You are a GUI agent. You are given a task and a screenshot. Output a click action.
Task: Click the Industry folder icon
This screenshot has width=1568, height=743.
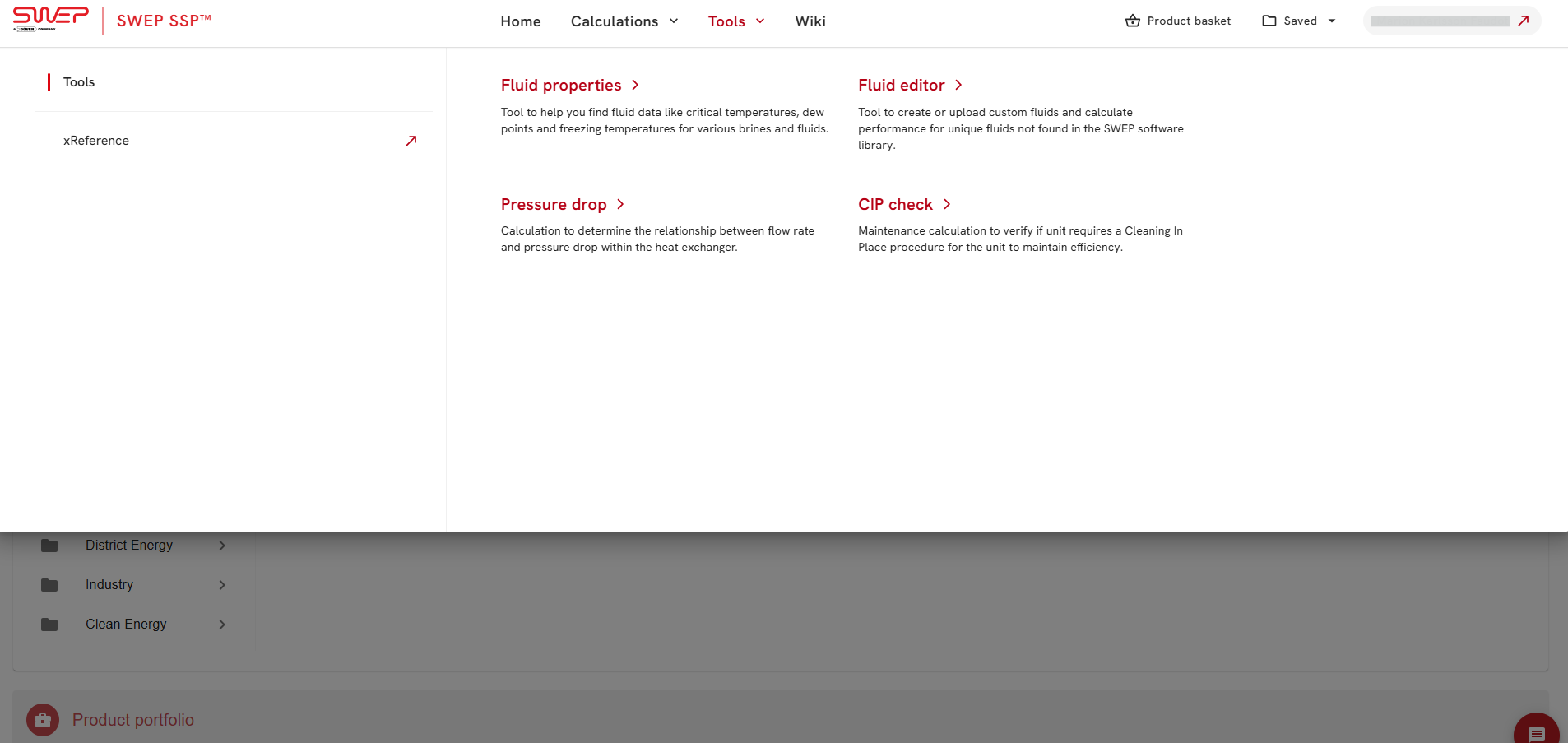(x=49, y=585)
